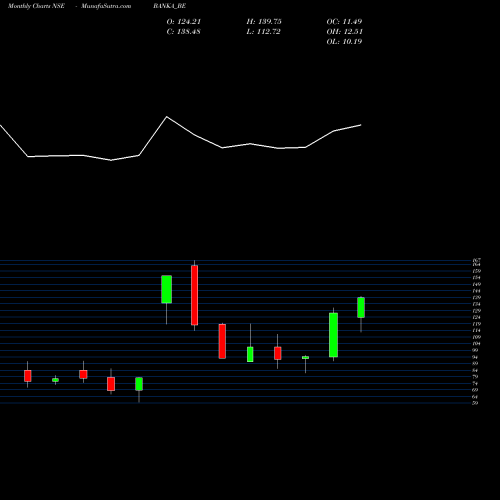This screenshot has width=500, height=500.
Task: Click the 84 price axis label
Action: point(475,370)
